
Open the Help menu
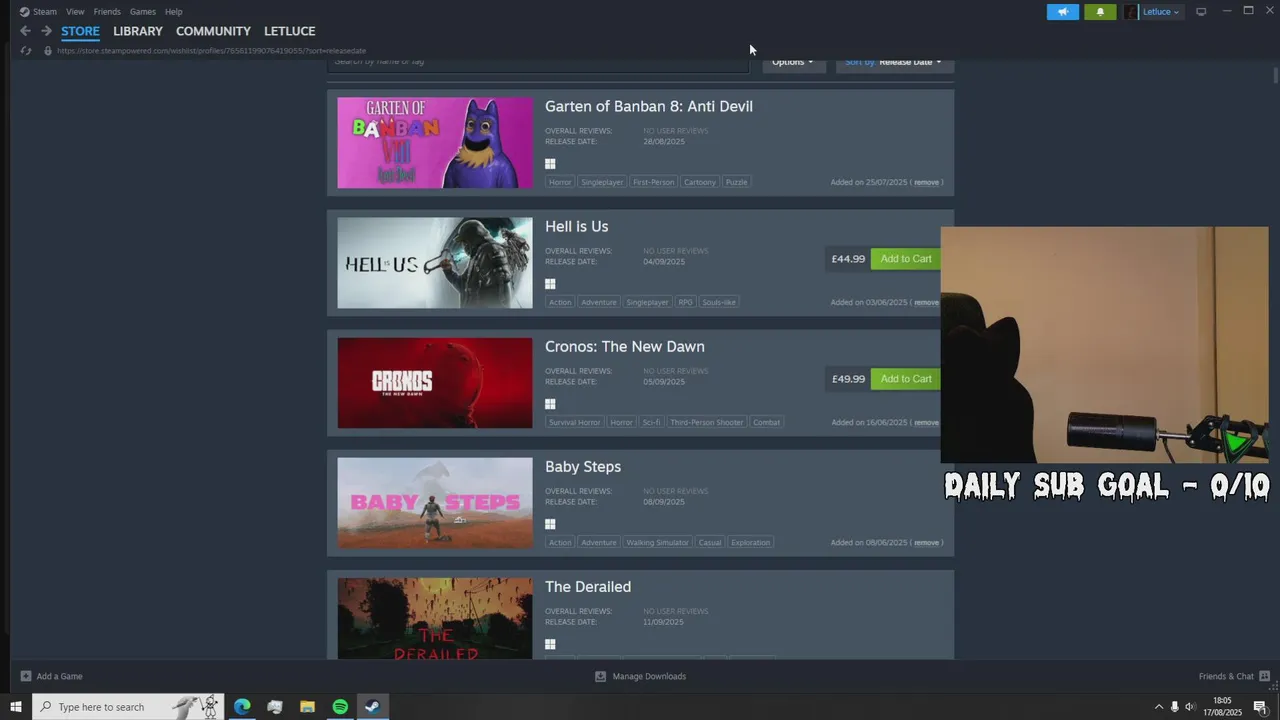coord(173,12)
